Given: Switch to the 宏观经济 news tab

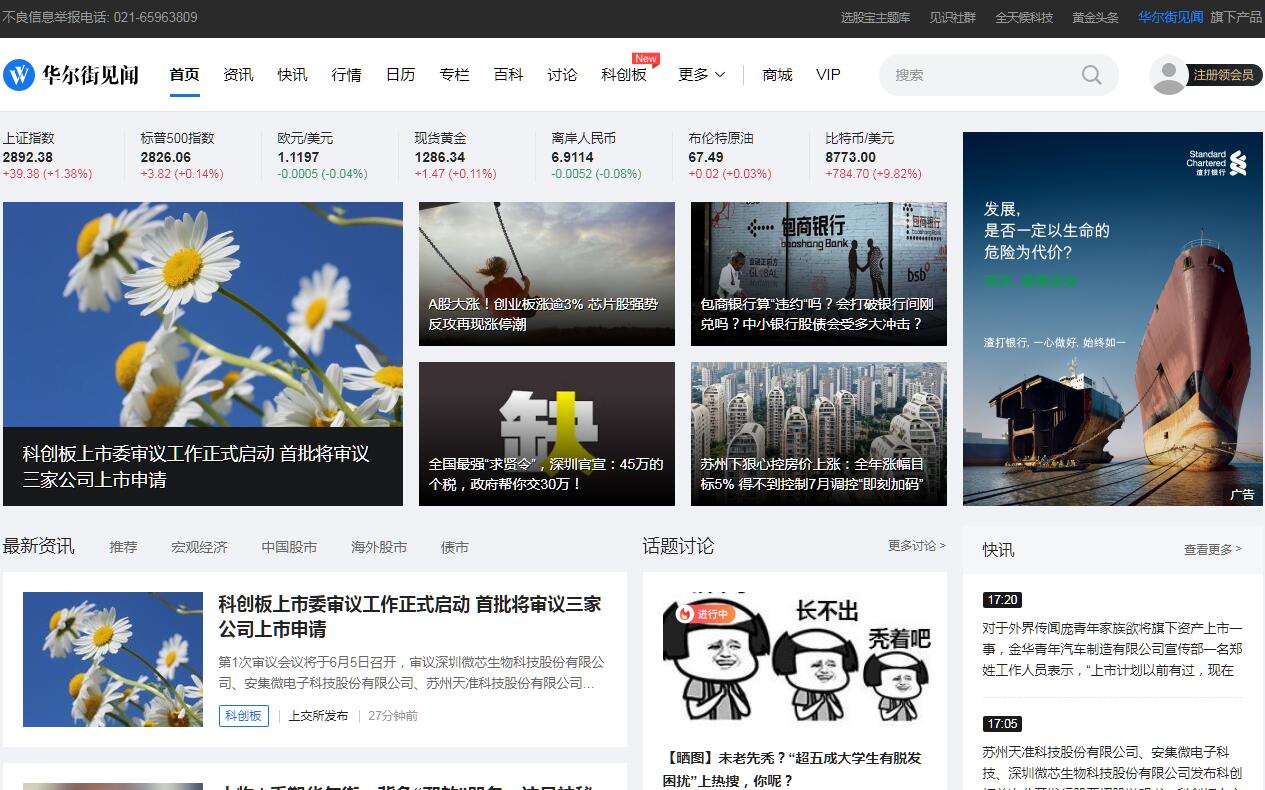Looking at the screenshot, I should coord(199,547).
